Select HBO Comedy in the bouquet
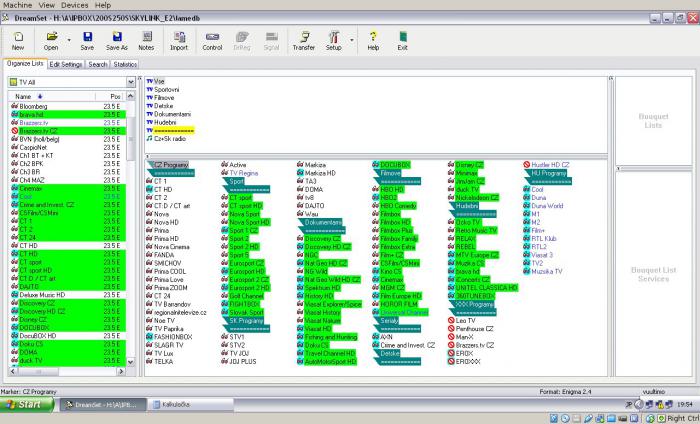 pos(395,206)
